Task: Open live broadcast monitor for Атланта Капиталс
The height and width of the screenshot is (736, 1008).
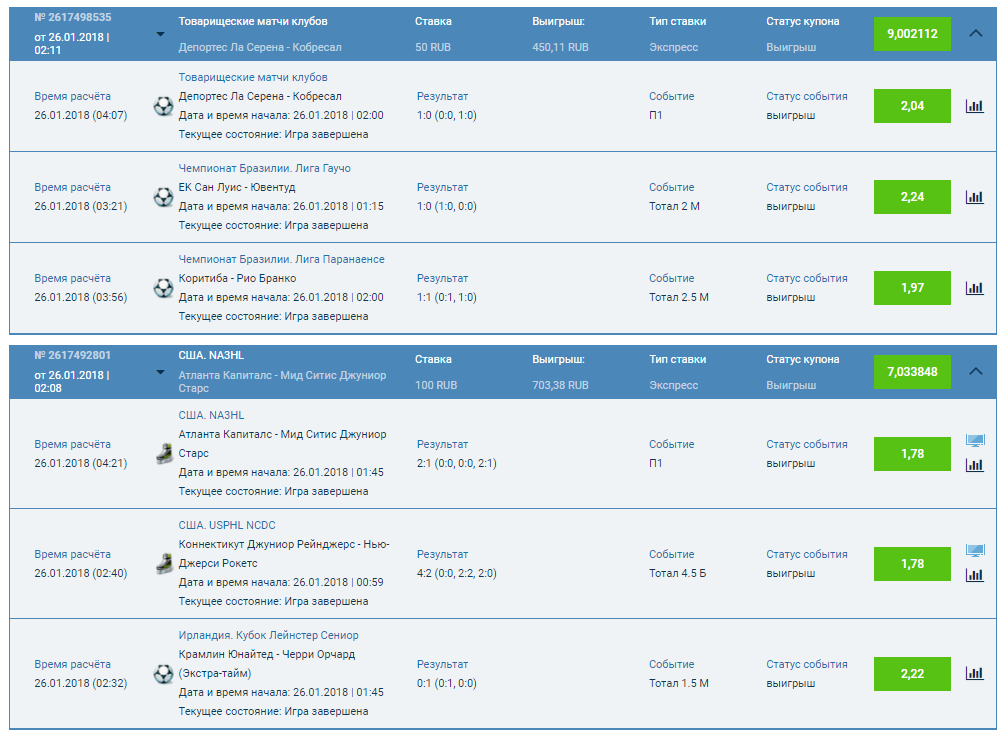Action: [975, 441]
